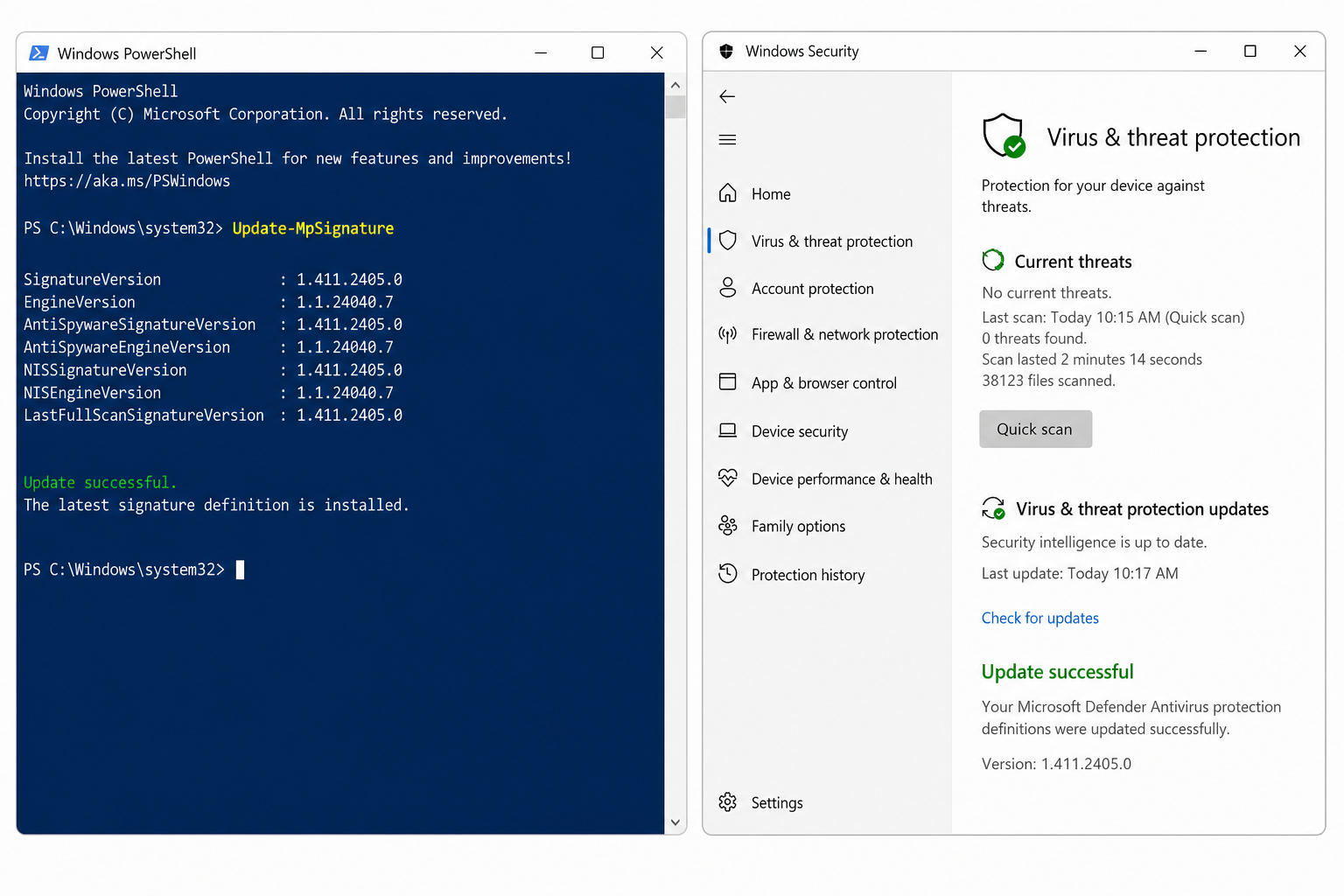1344x896 pixels.
Task: Click the PowerShell scrollbar up arrow
Action: (x=675, y=85)
